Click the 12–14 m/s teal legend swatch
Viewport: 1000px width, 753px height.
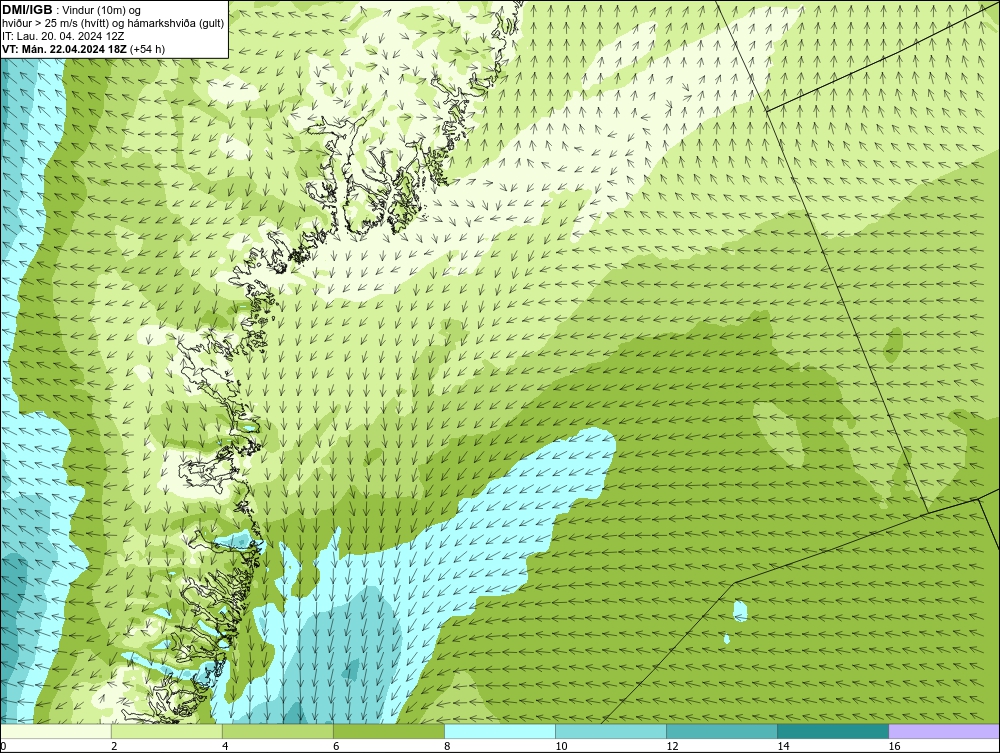click(721, 731)
